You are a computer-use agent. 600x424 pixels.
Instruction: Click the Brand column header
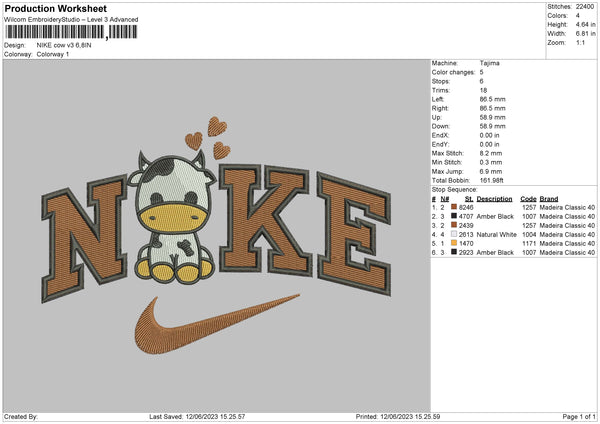click(549, 199)
